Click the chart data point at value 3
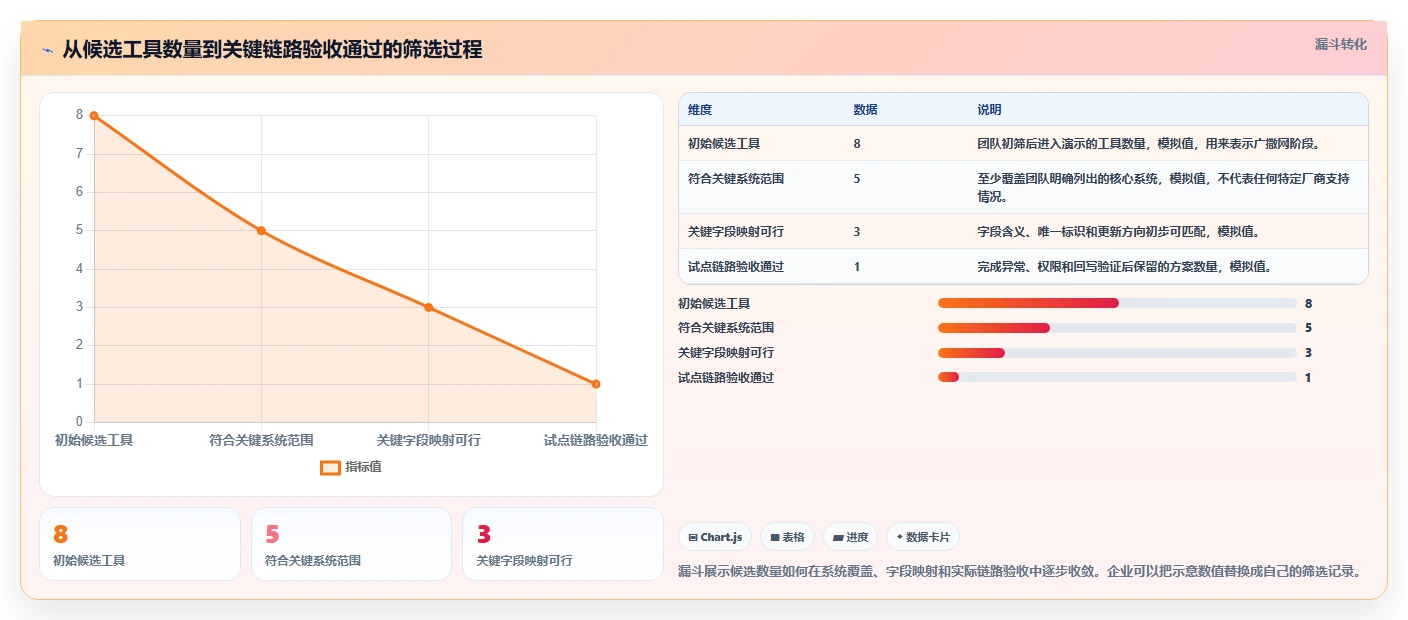Image resolution: width=1408 pixels, height=620 pixels. [428, 307]
